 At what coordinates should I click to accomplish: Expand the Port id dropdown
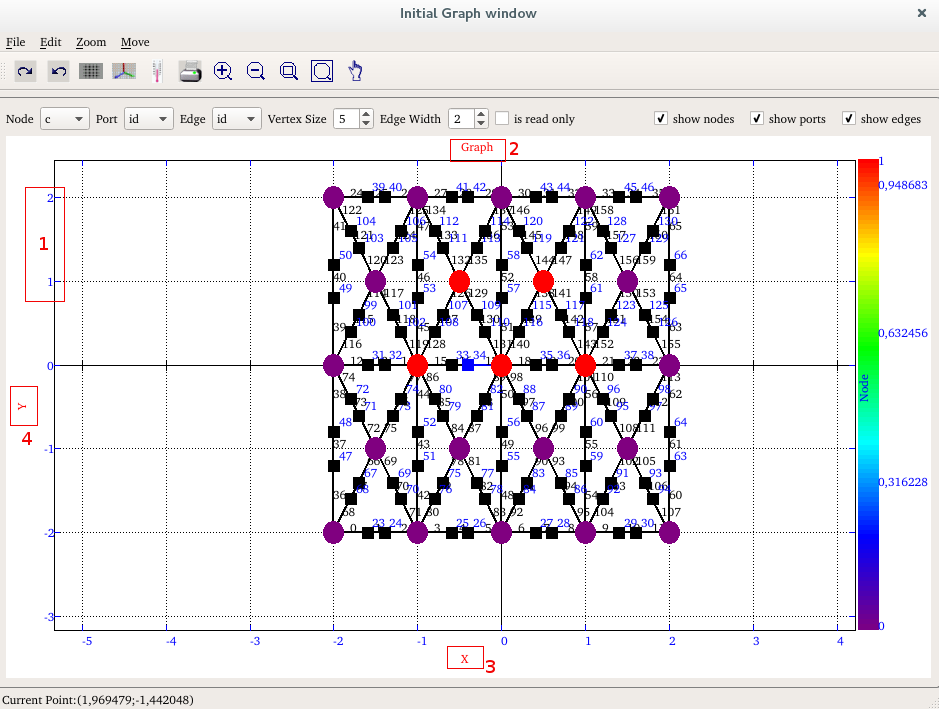click(149, 119)
